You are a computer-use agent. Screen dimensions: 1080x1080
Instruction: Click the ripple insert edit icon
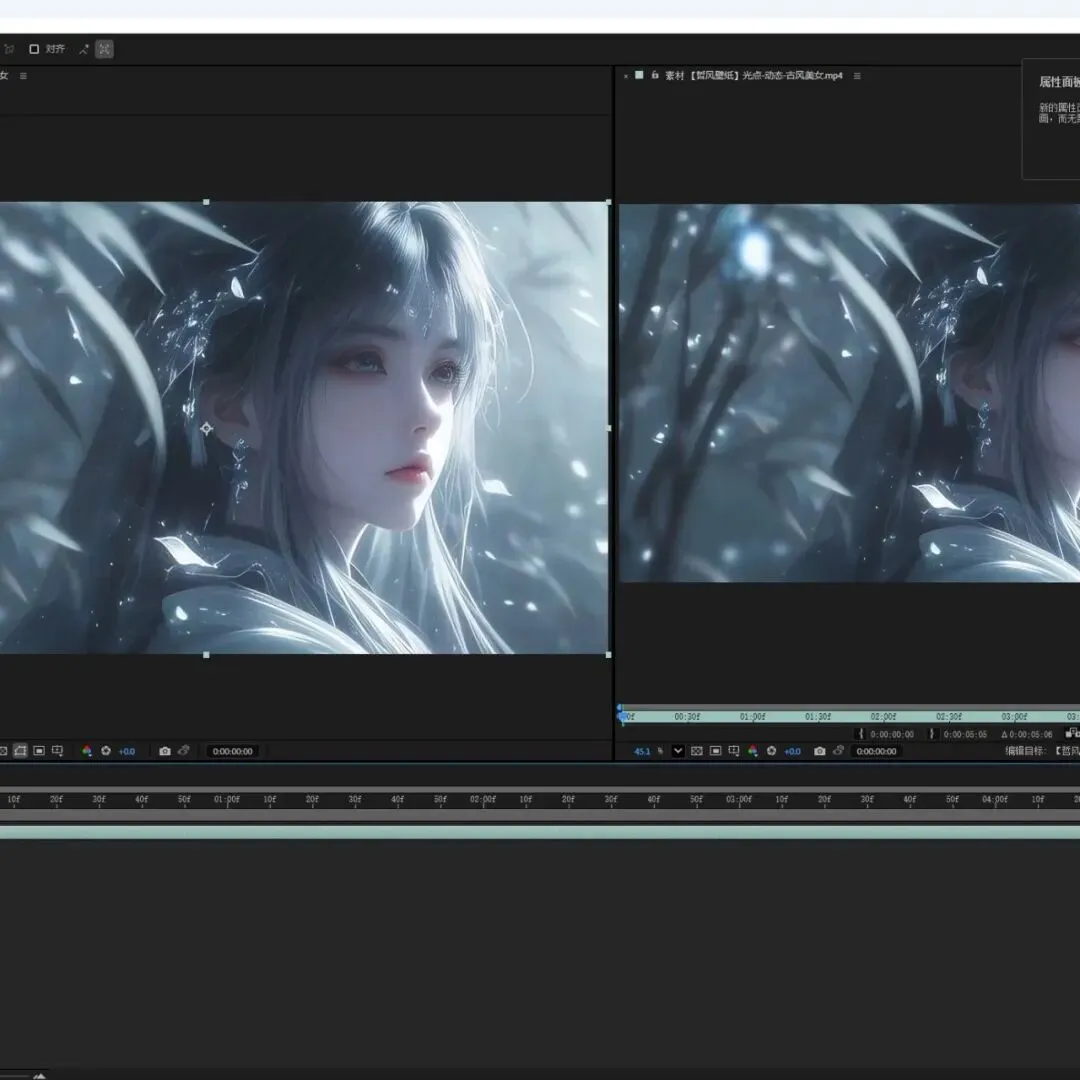coord(1072,733)
